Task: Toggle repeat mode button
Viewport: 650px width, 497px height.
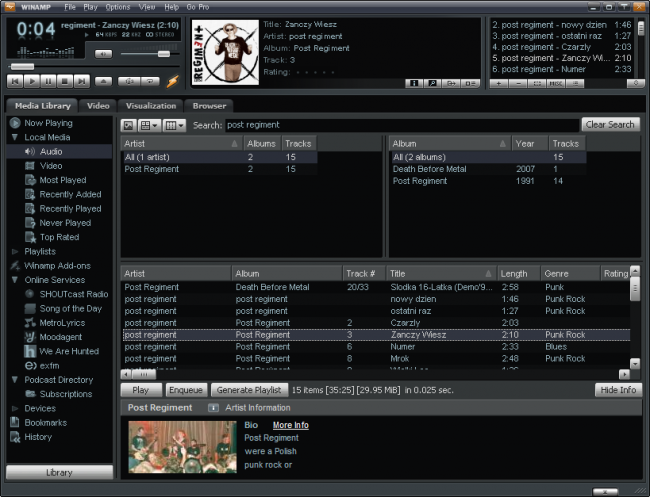Action: click(x=150, y=81)
